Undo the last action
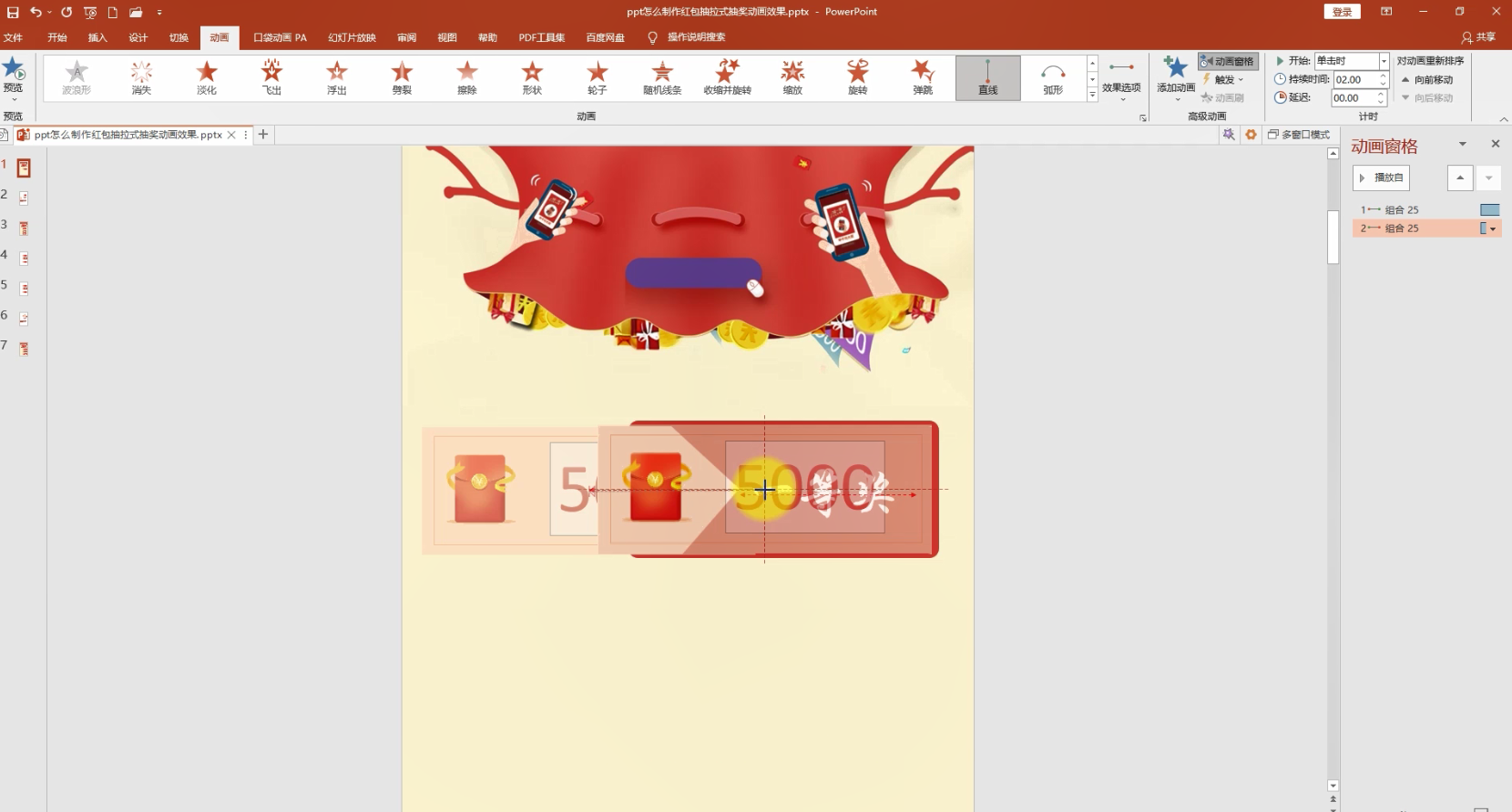The width and height of the screenshot is (1512, 812). pos(36,12)
